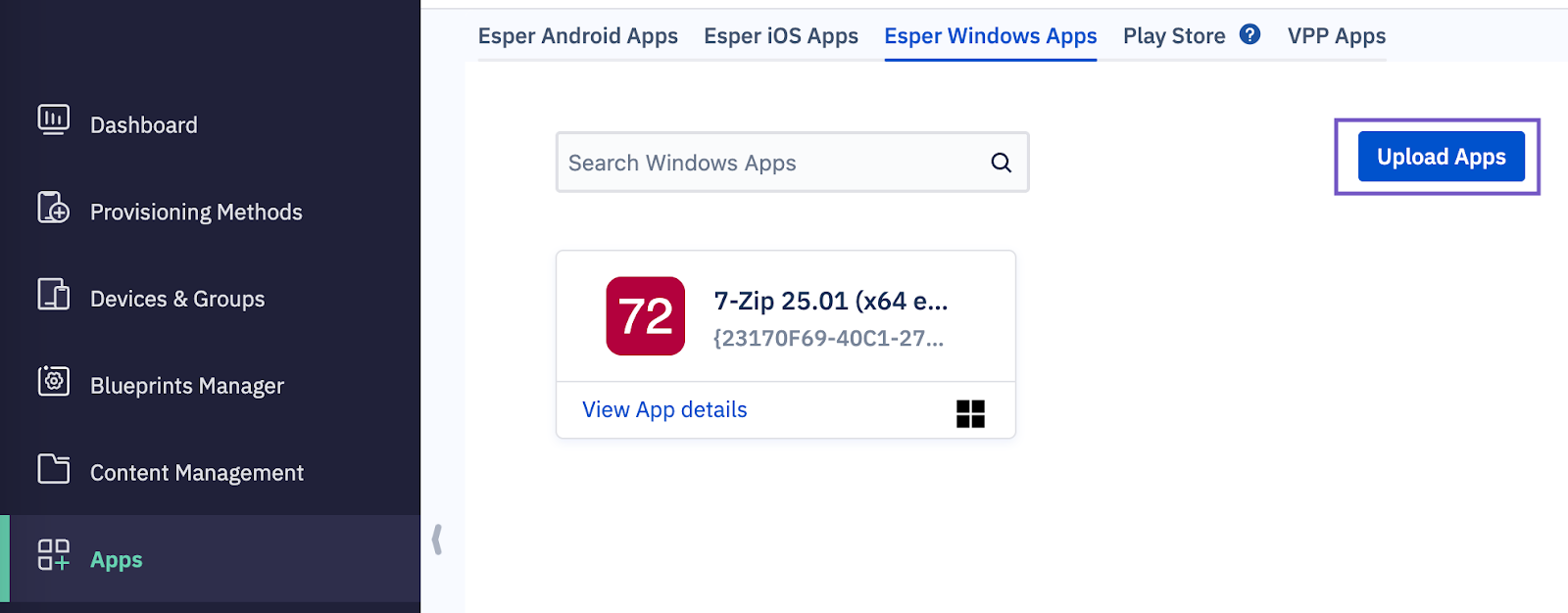Open View App details for 7-Zip

(x=663, y=409)
